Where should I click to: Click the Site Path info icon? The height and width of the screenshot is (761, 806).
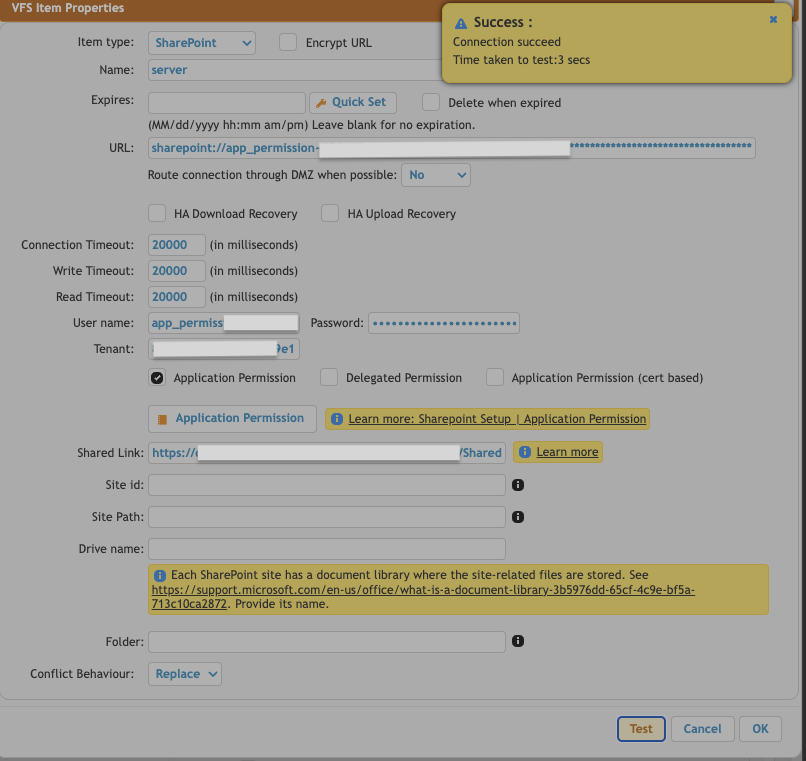(x=517, y=517)
